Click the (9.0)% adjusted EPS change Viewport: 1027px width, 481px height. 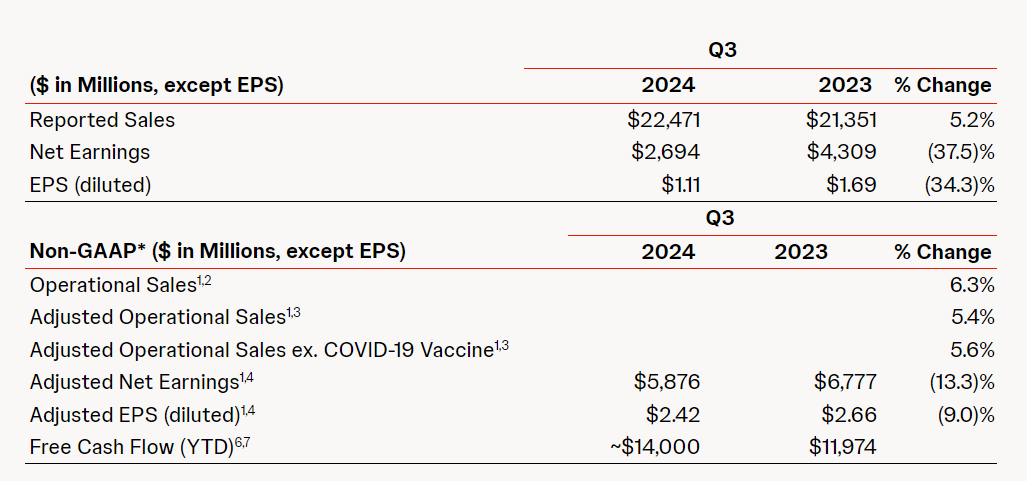pyautogui.click(x=963, y=415)
